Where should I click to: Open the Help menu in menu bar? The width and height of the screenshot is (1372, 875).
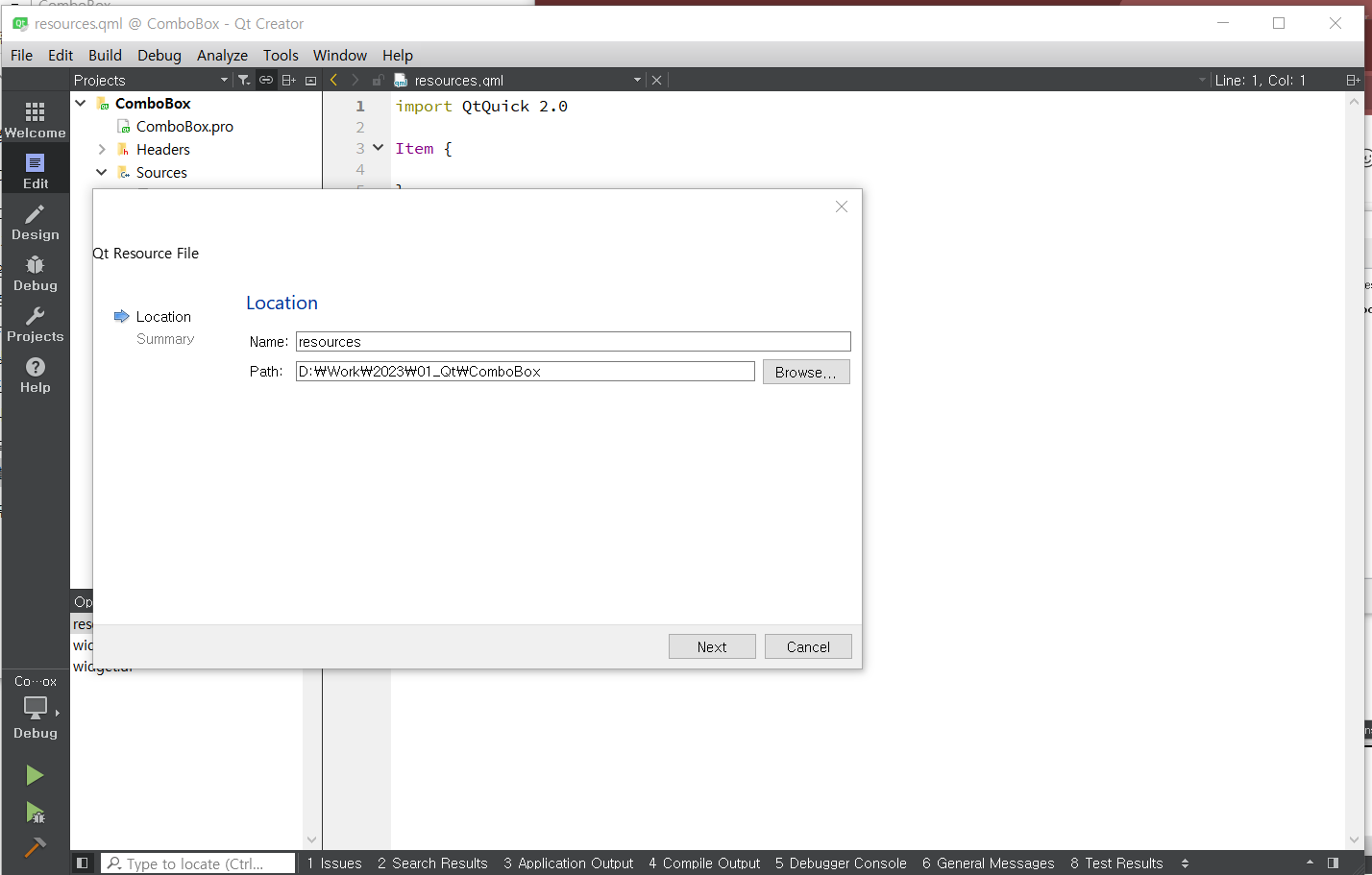[398, 55]
